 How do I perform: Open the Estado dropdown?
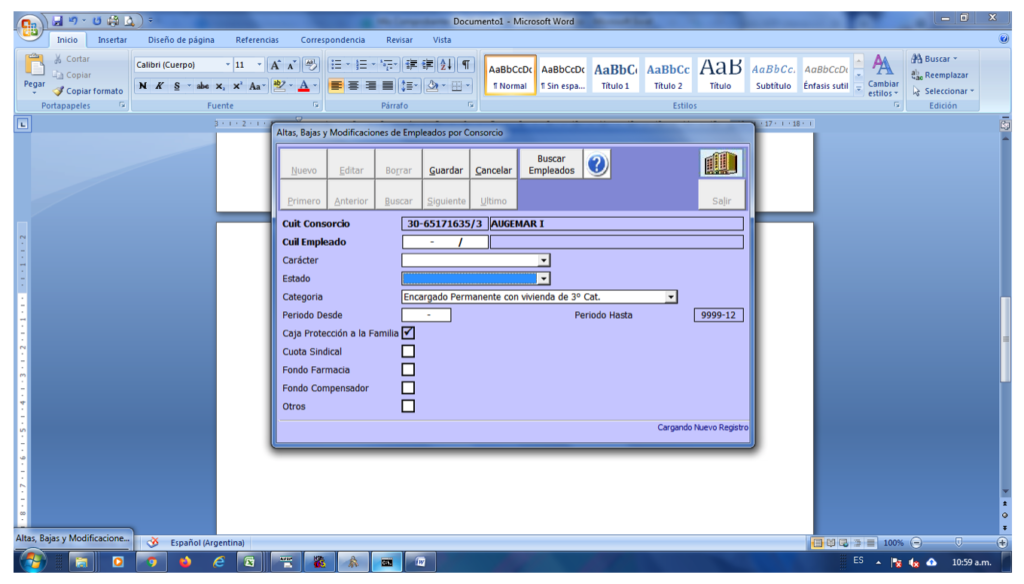pyautogui.click(x=543, y=279)
